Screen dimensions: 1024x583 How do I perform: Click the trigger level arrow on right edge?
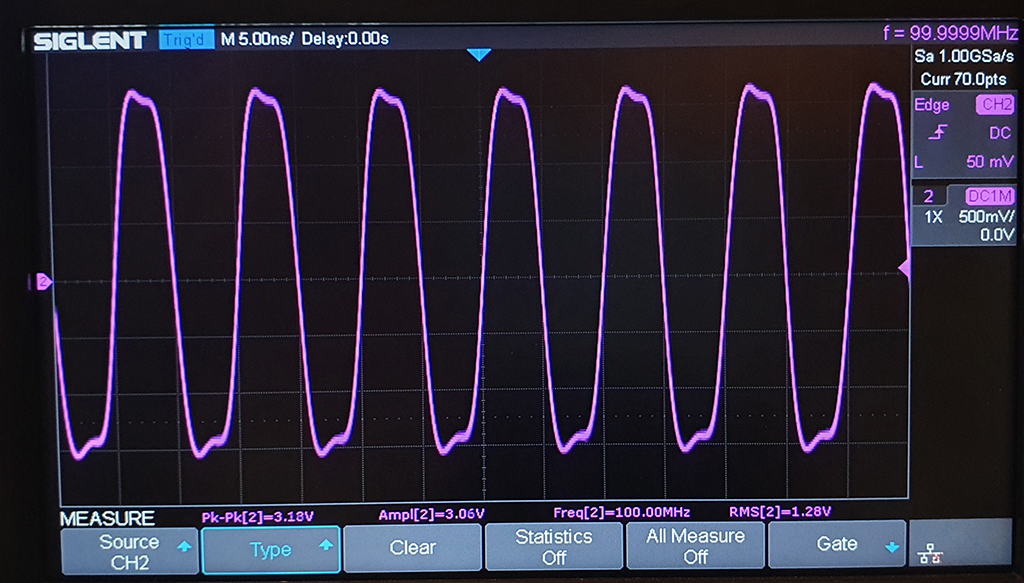(903, 269)
